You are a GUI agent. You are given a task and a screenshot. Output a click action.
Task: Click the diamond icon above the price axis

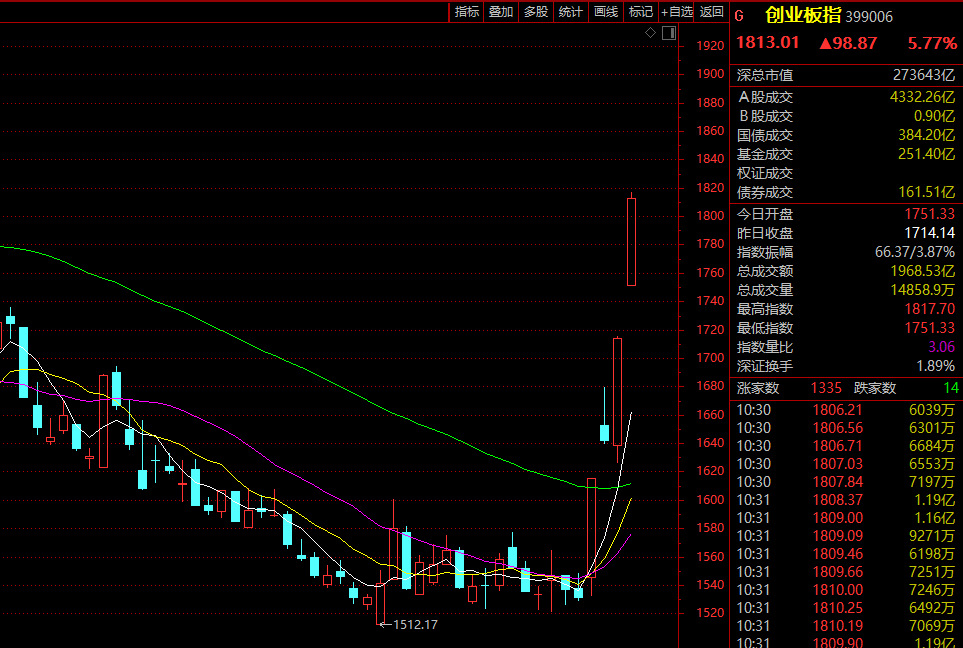coord(650,33)
